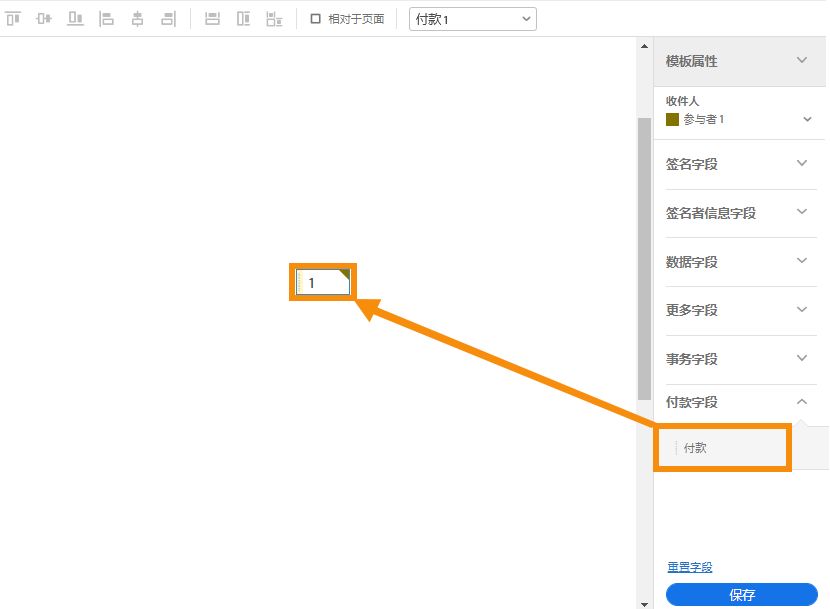Click the align bottom alignment icon
The height and width of the screenshot is (609, 830).
(x=74, y=17)
